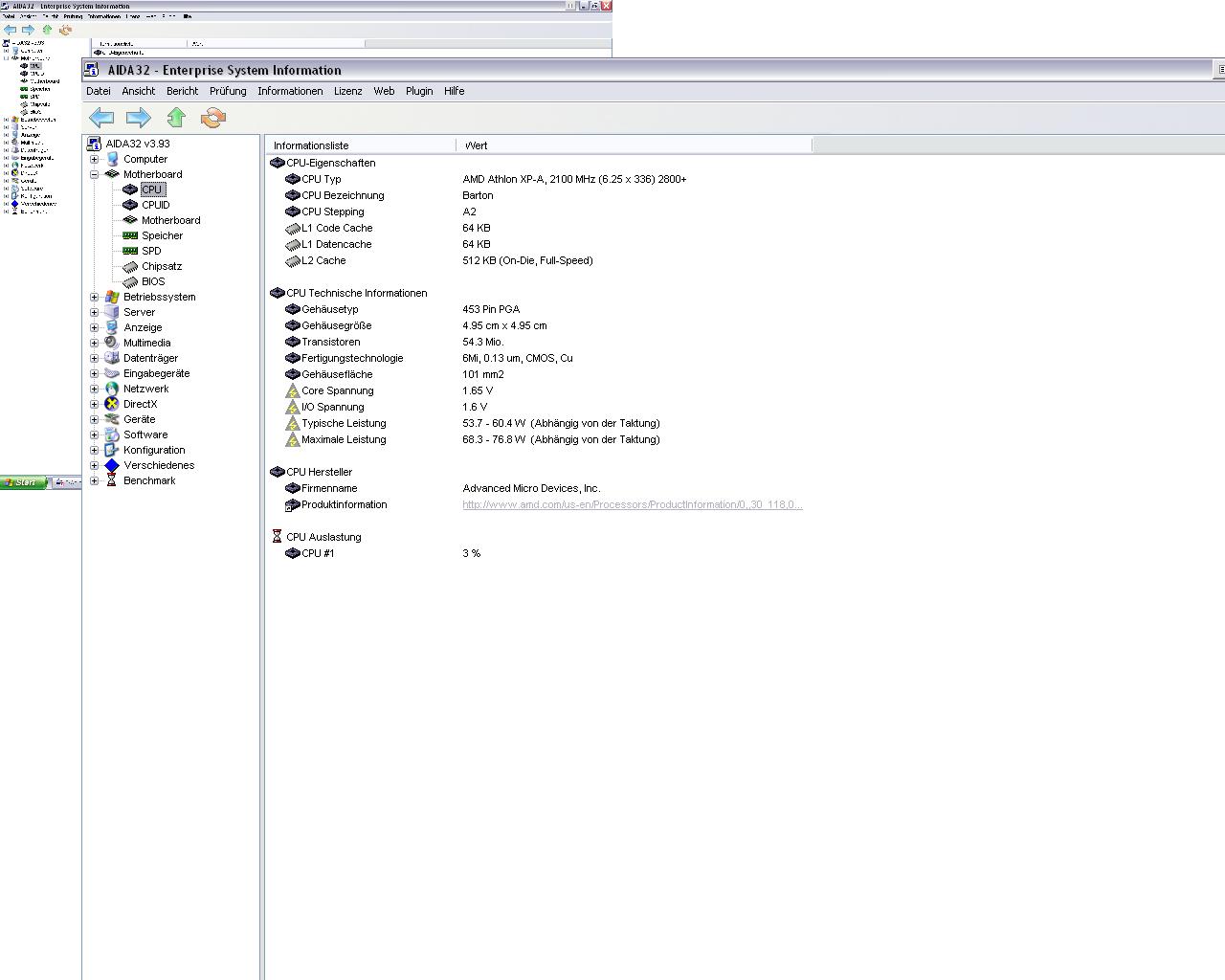Image resolution: width=1225 pixels, height=980 pixels.
Task: Open the AMD product information link
Action: click(x=633, y=504)
